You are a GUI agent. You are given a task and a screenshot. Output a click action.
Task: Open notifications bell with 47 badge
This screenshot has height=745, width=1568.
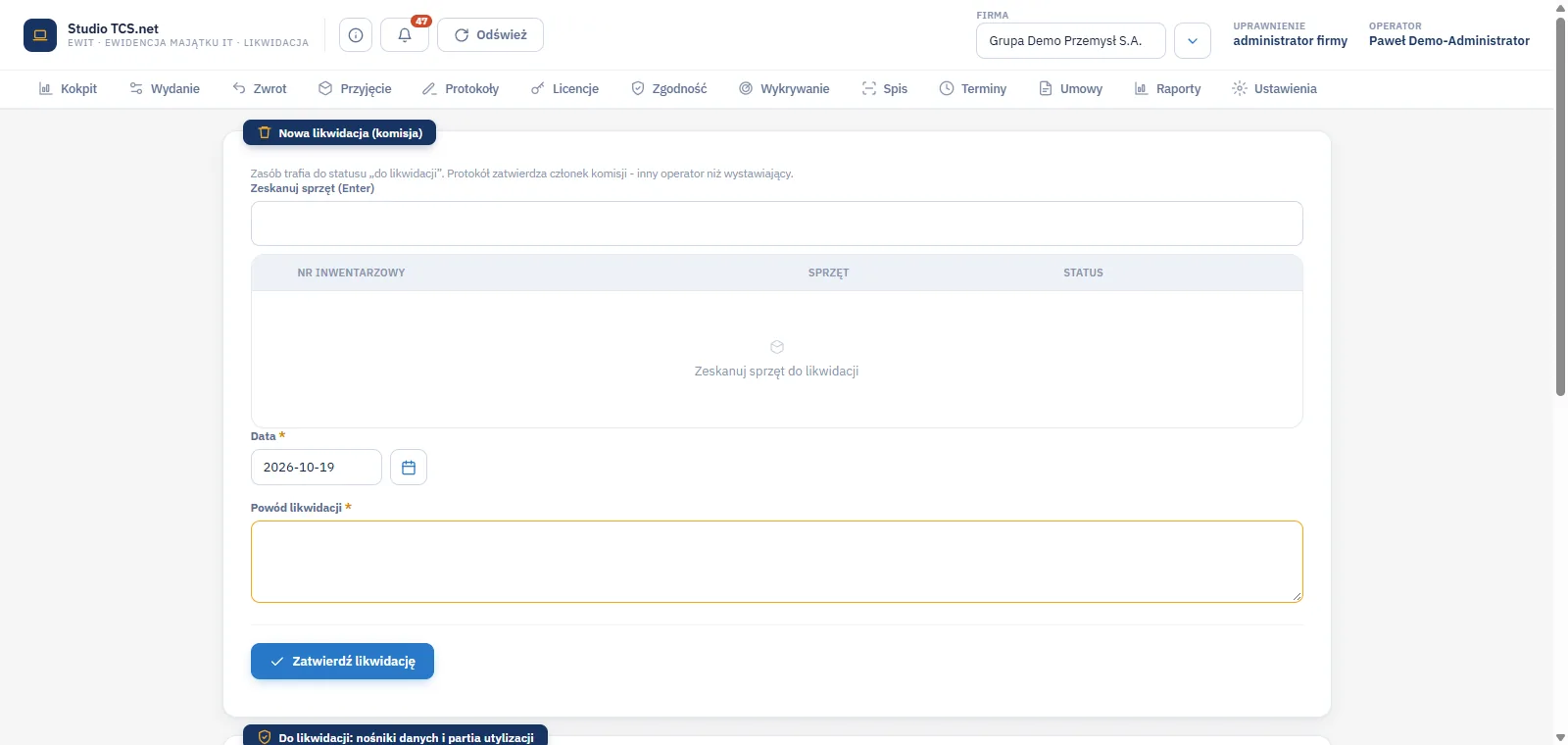[405, 35]
